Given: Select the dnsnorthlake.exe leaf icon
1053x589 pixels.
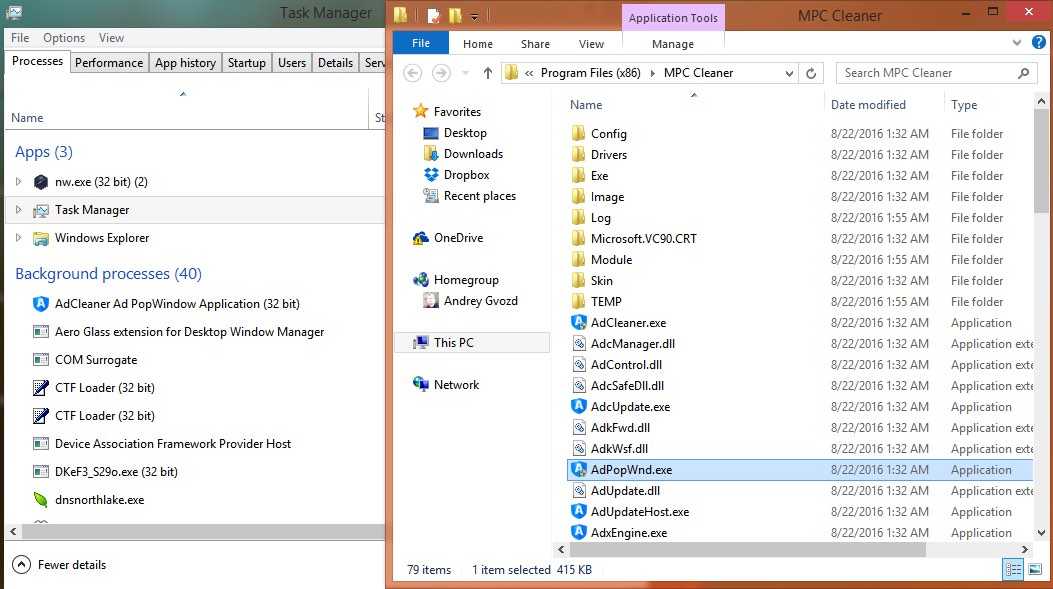Looking at the screenshot, I should point(41,500).
